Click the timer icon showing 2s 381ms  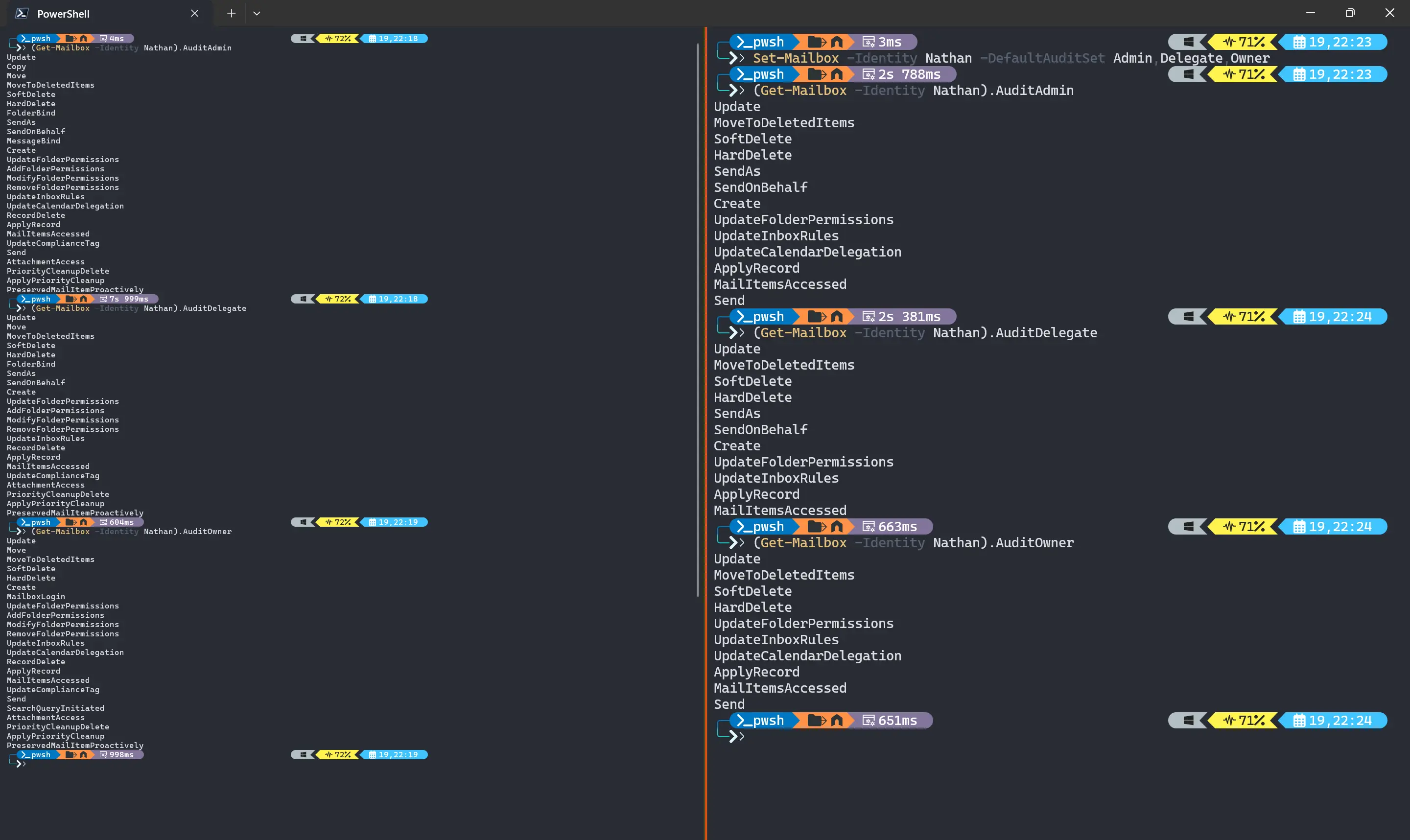point(869,316)
